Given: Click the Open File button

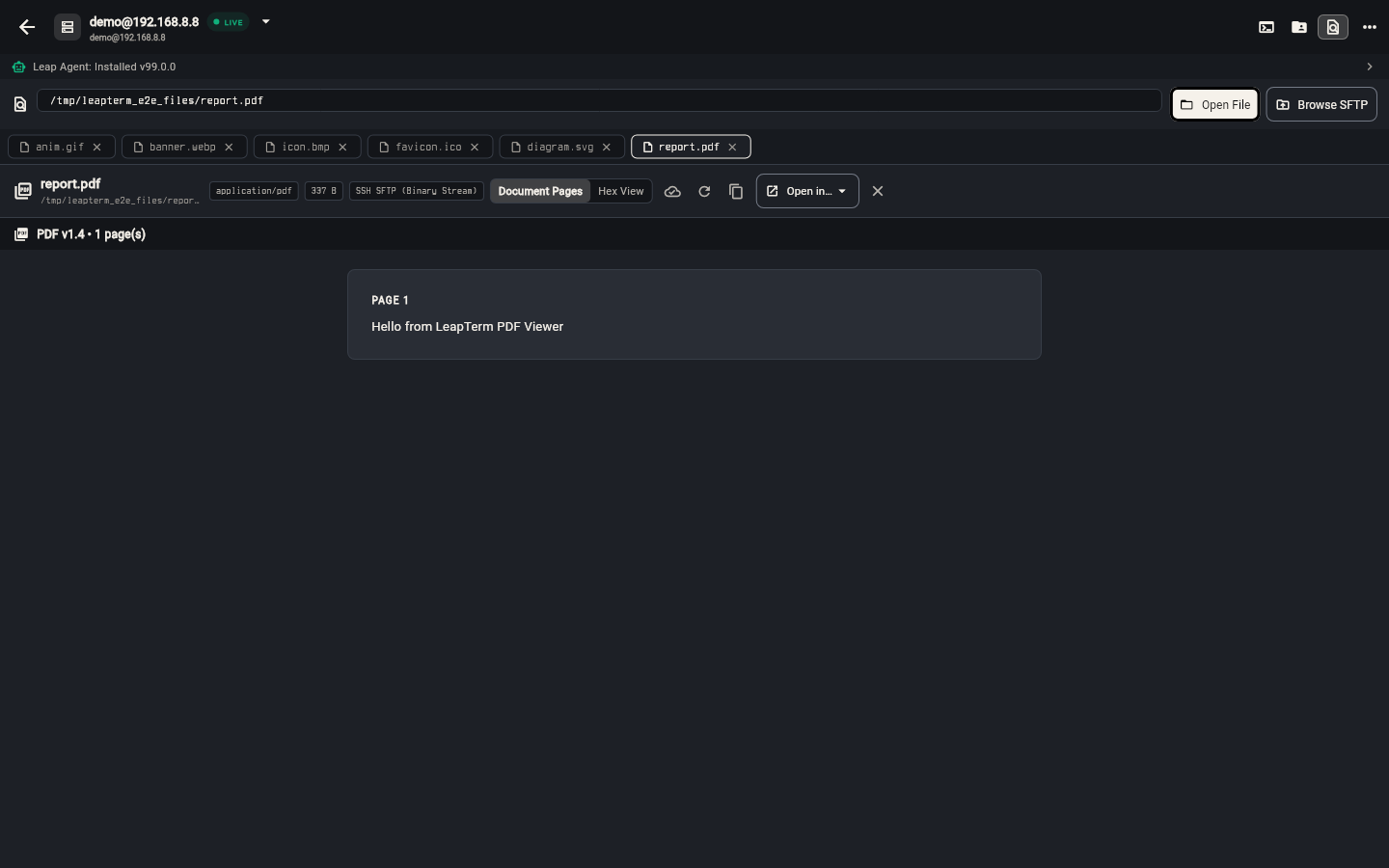Looking at the screenshot, I should pyautogui.click(x=1215, y=104).
